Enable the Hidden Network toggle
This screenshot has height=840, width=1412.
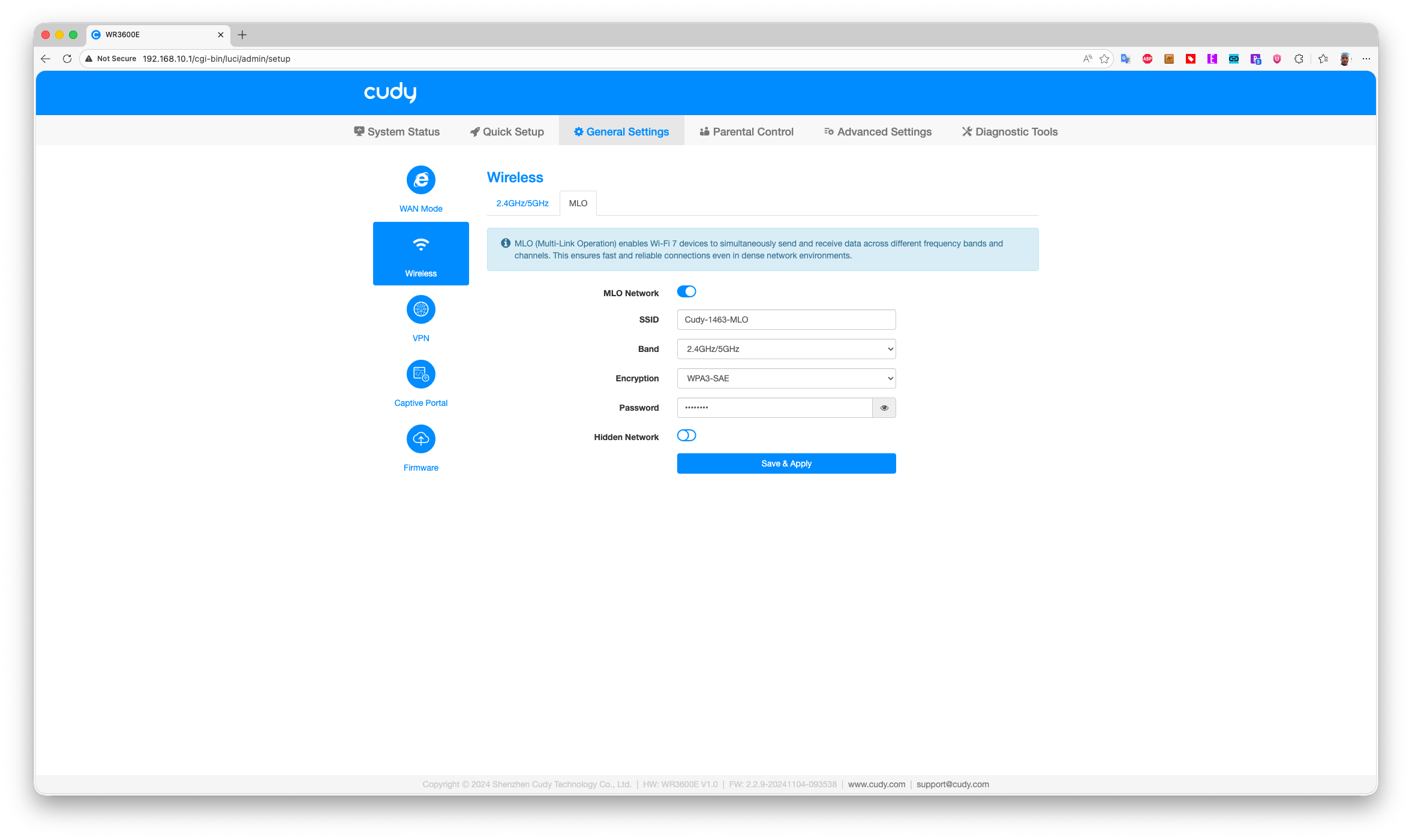pos(686,435)
